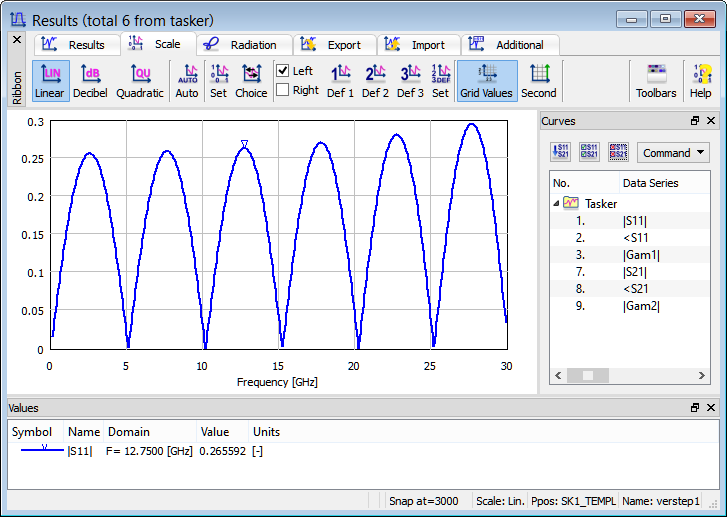Open the Command dropdown in Curves
The width and height of the screenshot is (727, 517).
tap(673, 153)
